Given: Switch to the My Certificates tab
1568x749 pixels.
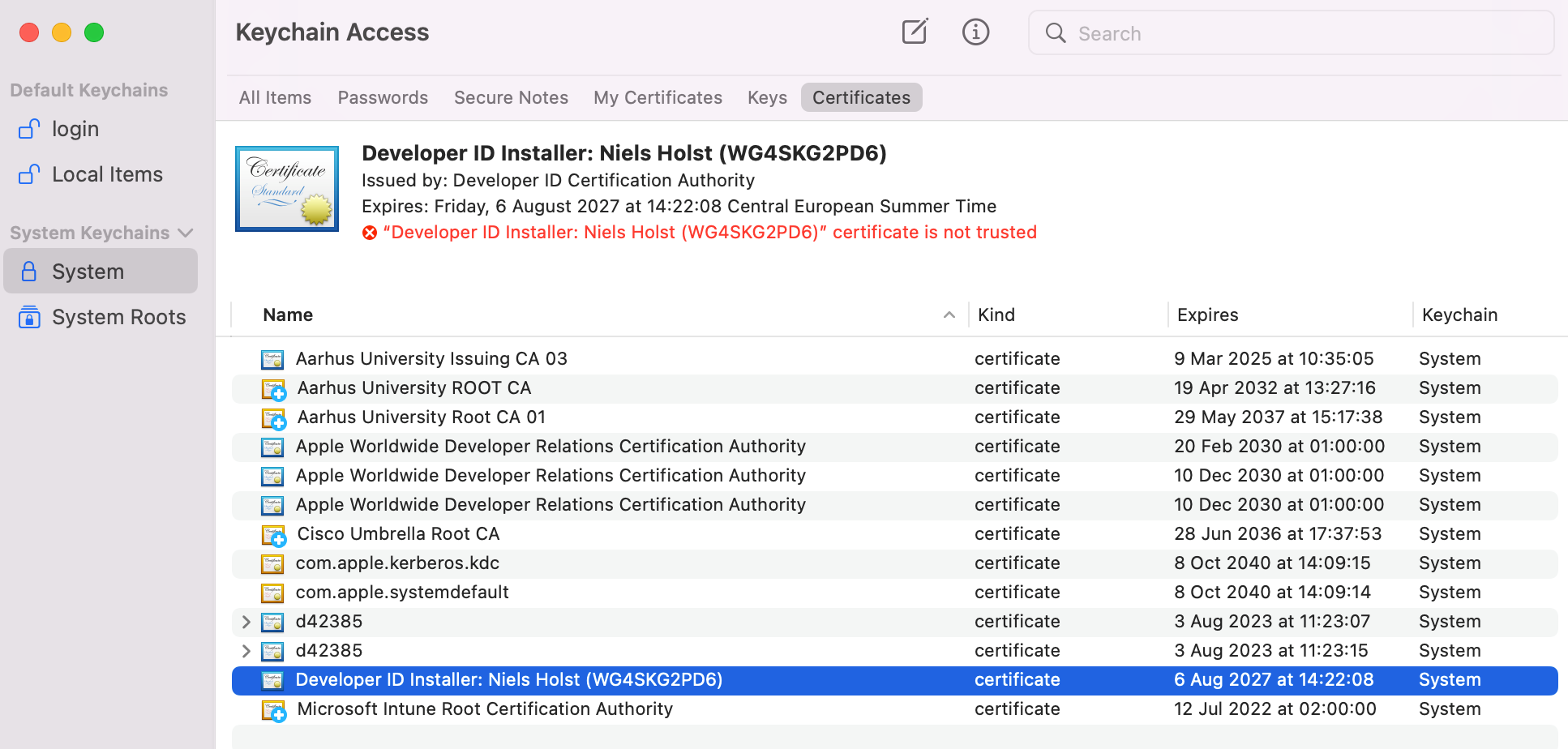Looking at the screenshot, I should 658,97.
